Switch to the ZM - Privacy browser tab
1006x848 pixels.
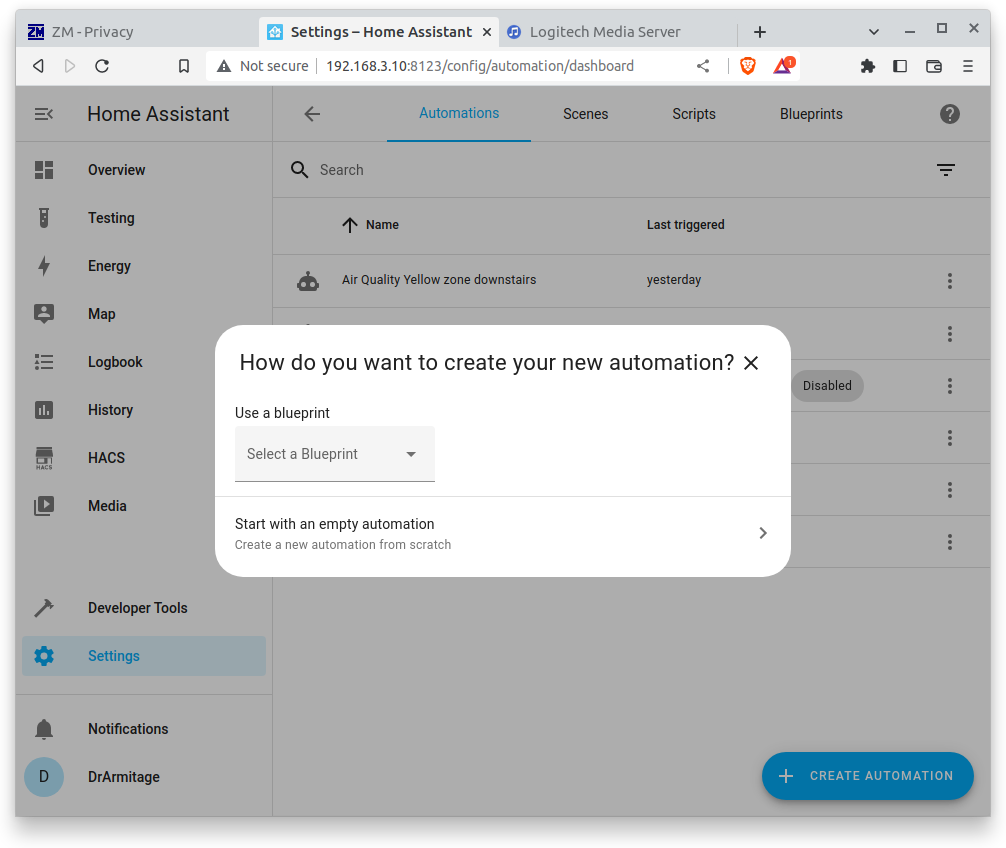click(135, 32)
